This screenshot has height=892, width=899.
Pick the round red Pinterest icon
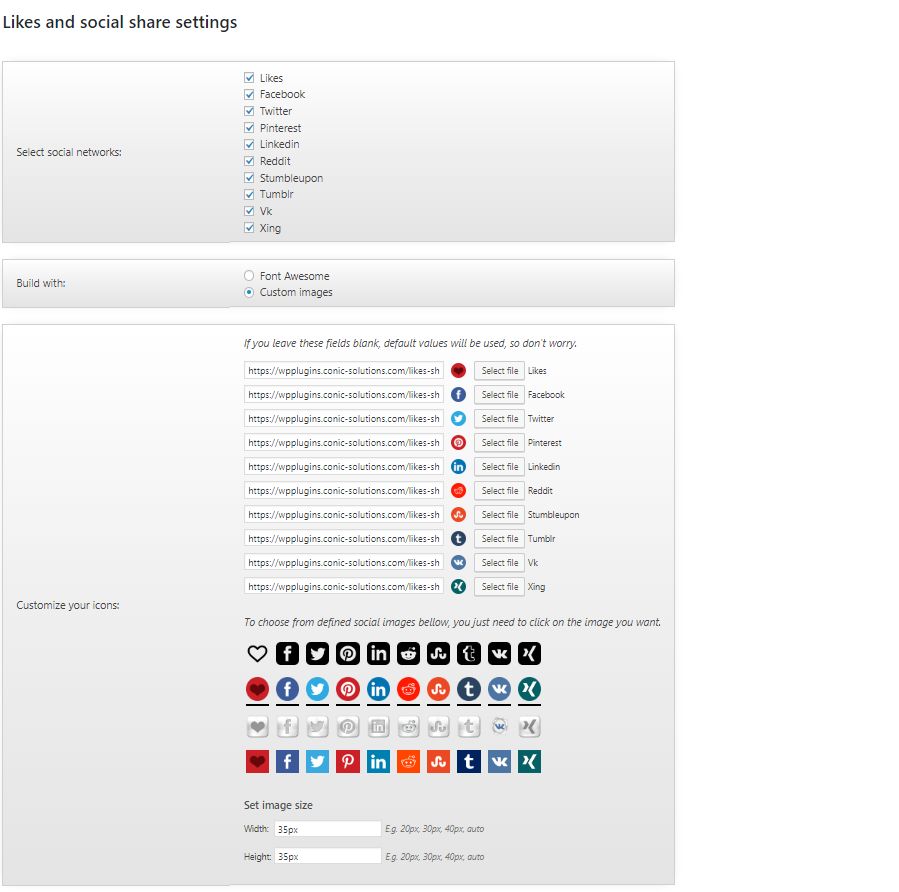tap(347, 689)
